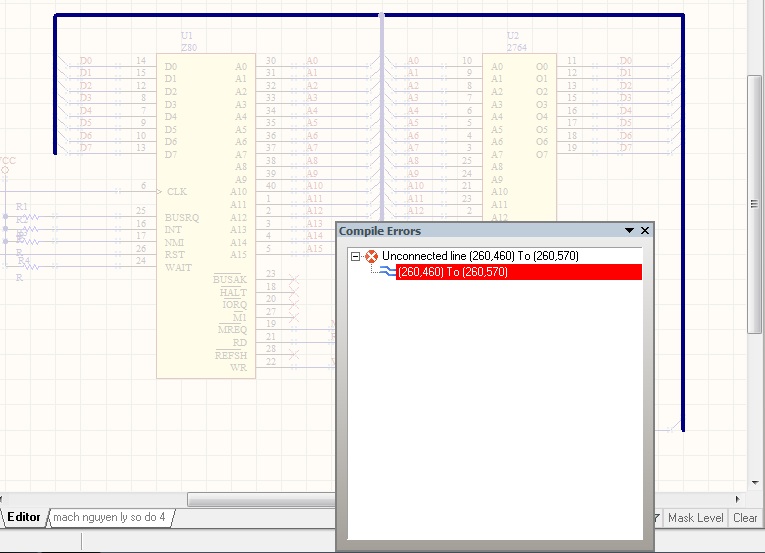Image resolution: width=765 pixels, height=553 pixels.
Task: Click the VCC power port symbol
Action: (x=5, y=170)
